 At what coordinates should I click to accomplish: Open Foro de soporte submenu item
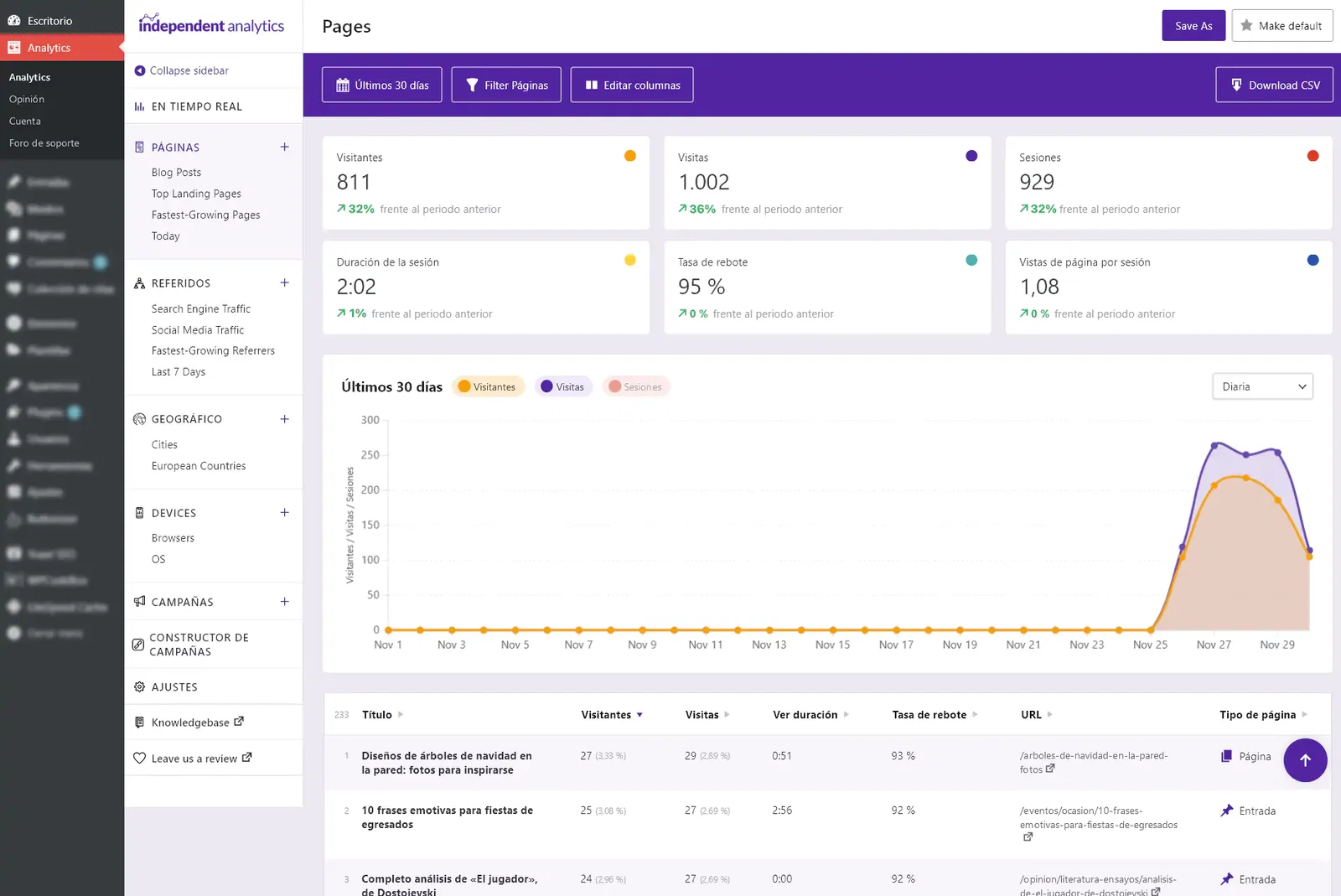(44, 142)
